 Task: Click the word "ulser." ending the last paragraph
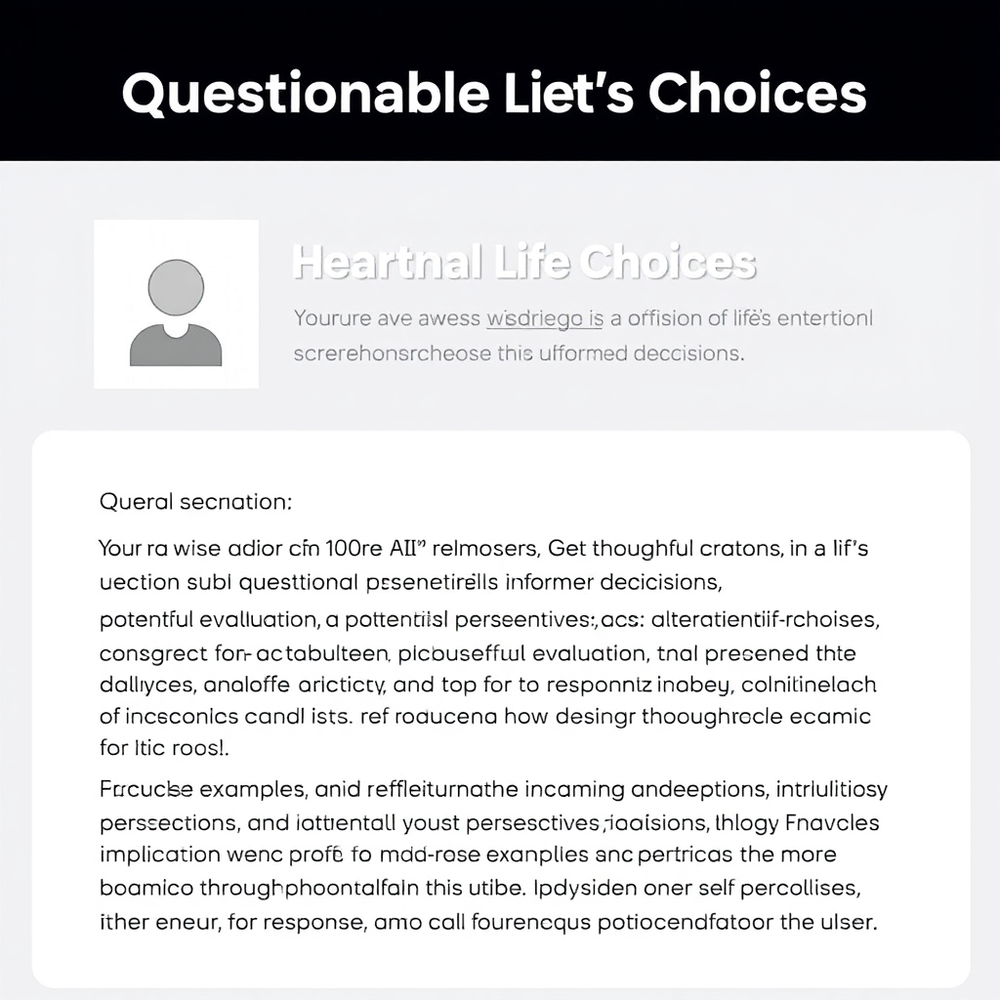tap(847, 921)
